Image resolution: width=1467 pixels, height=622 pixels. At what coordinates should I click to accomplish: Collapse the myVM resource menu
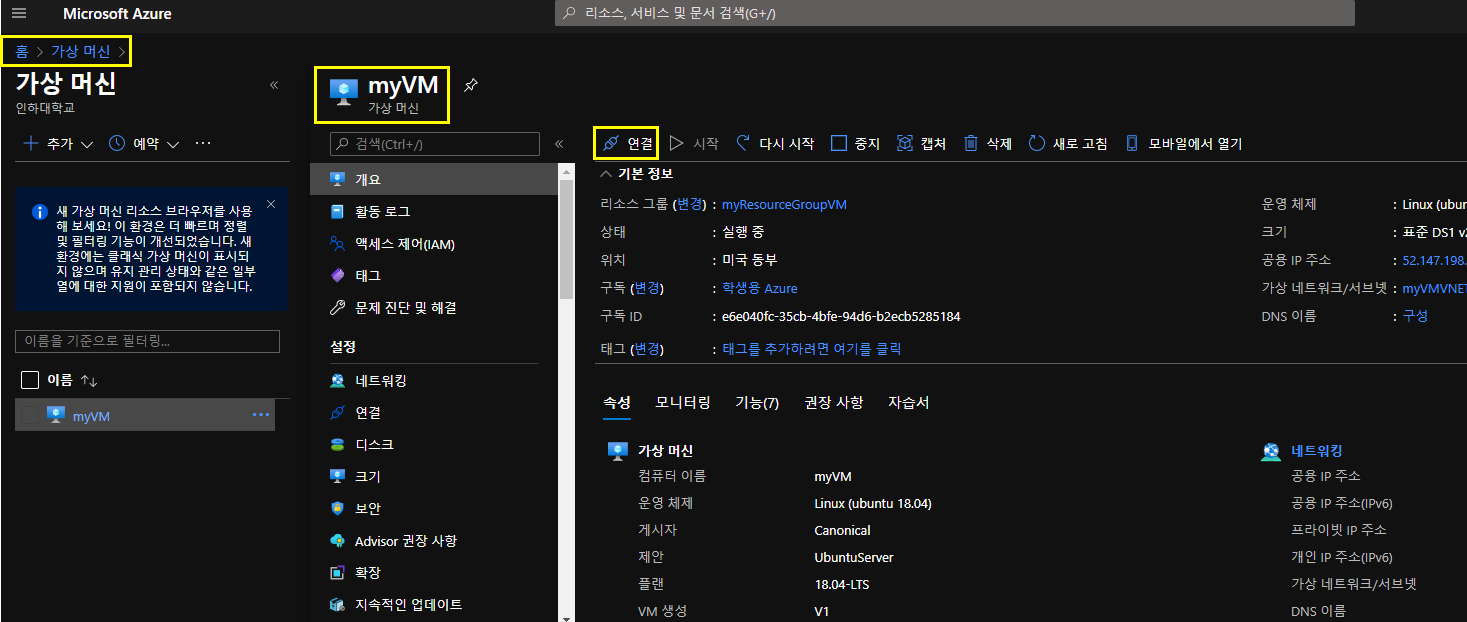[559, 144]
